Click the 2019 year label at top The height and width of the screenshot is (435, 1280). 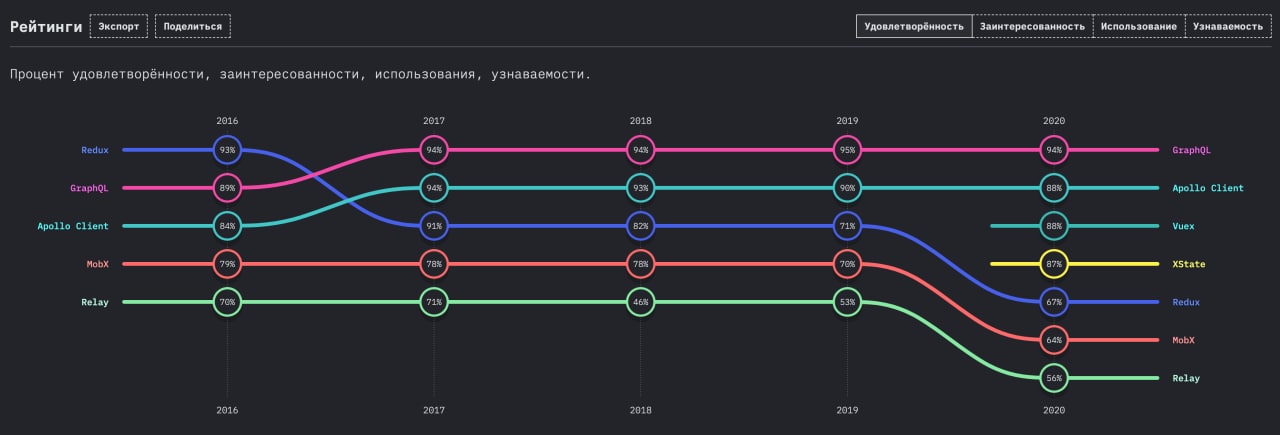847,121
